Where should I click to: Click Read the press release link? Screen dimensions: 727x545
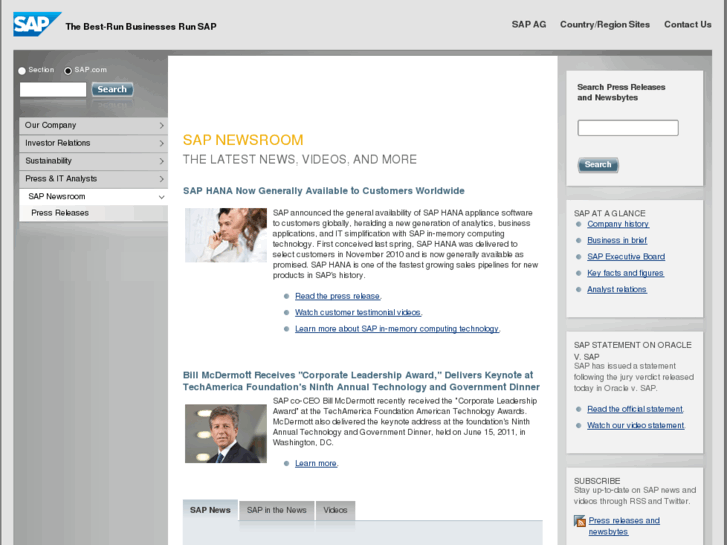[338, 296]
